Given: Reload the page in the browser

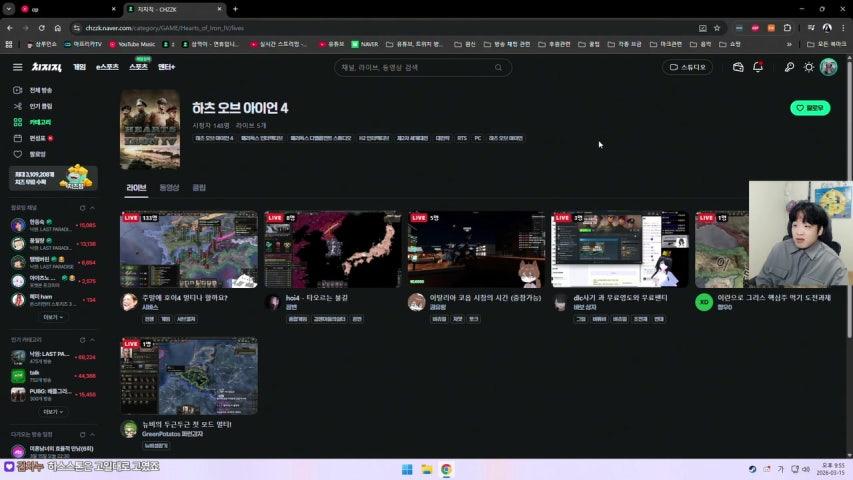Looking at the screenshot, I should pyautogui.click(x=41, y=28).
